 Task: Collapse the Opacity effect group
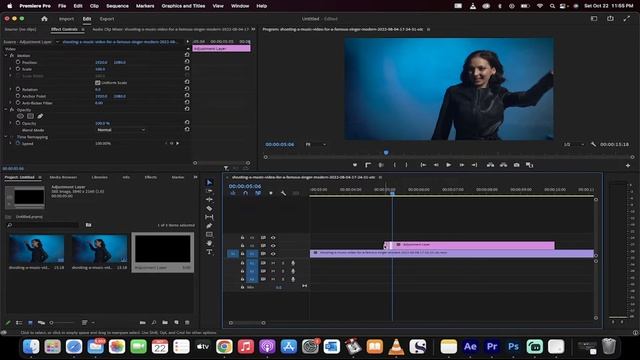pyautogui.click(x=6, y=110)
